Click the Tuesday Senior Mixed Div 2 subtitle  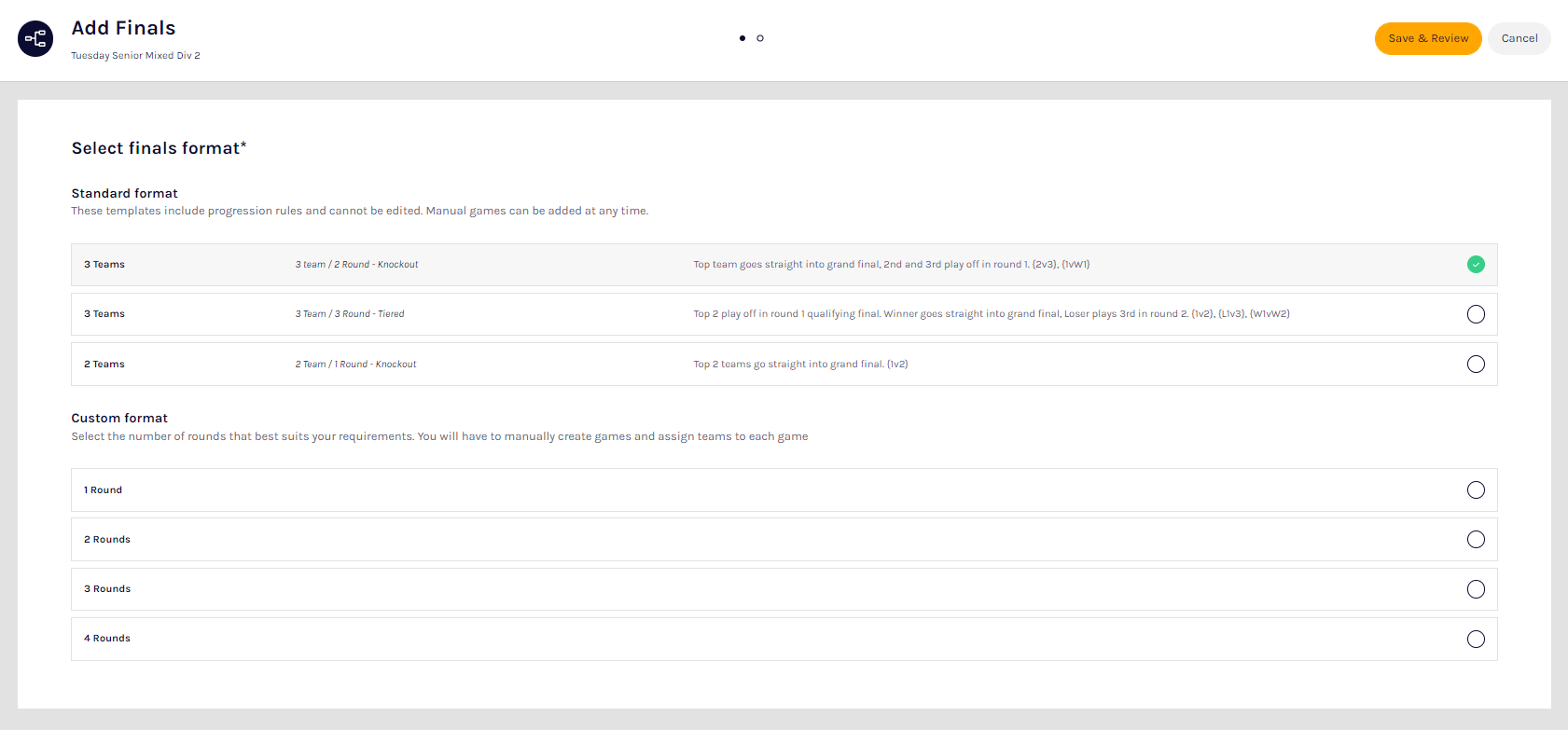pos(135,56)
